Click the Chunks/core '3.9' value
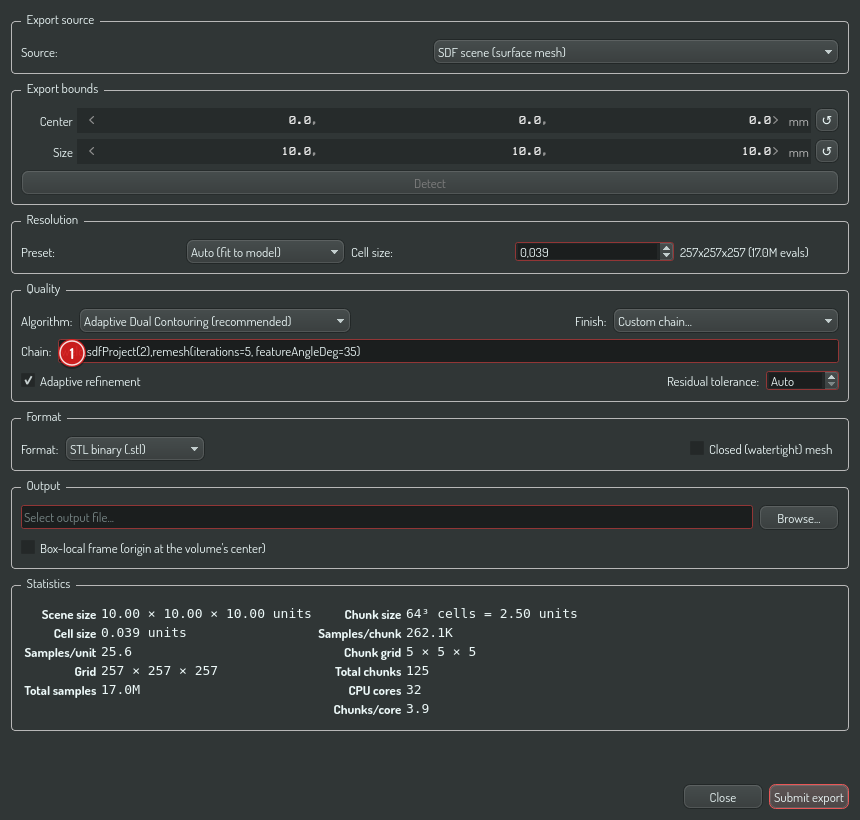Image resolution: width=860 pixels, height=820 pixels. [417, 709]
